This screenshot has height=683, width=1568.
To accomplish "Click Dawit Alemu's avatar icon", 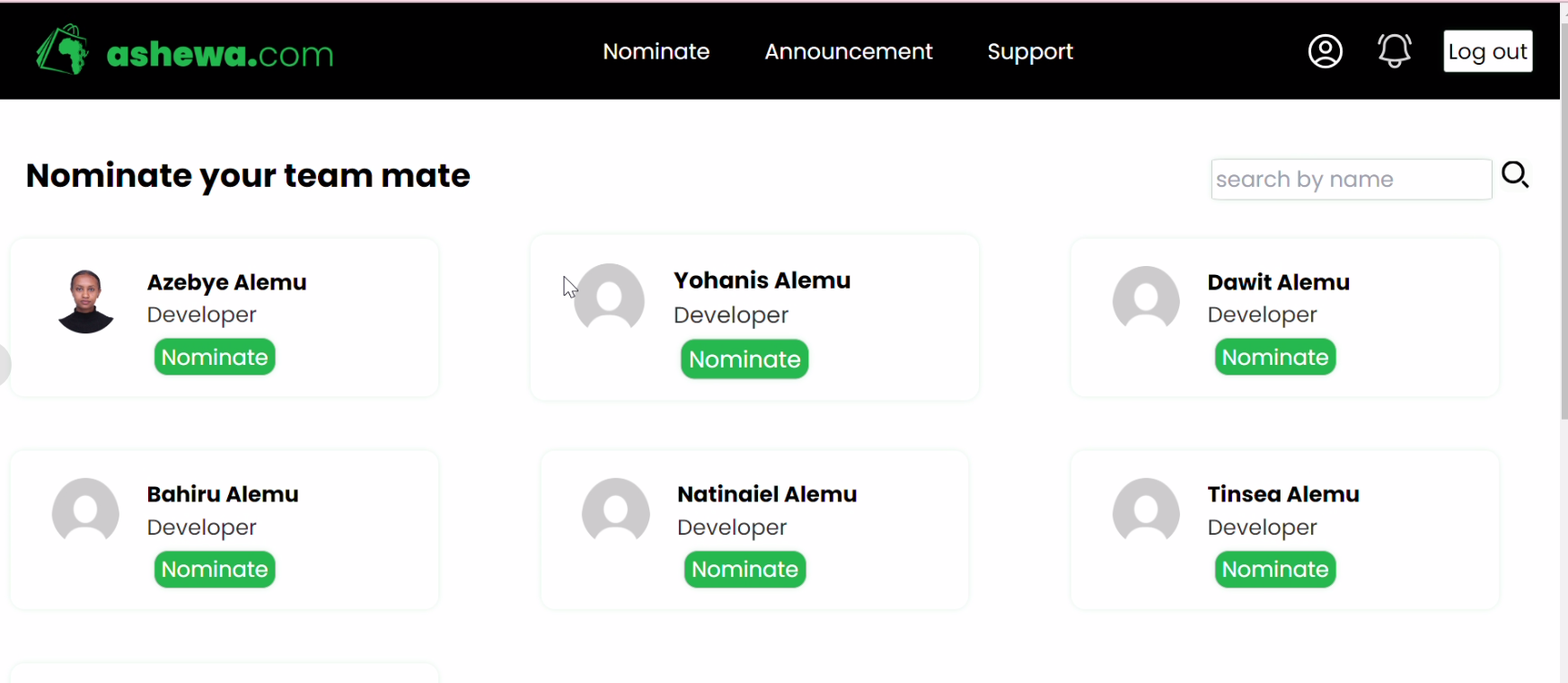I will click(1146, 298).
